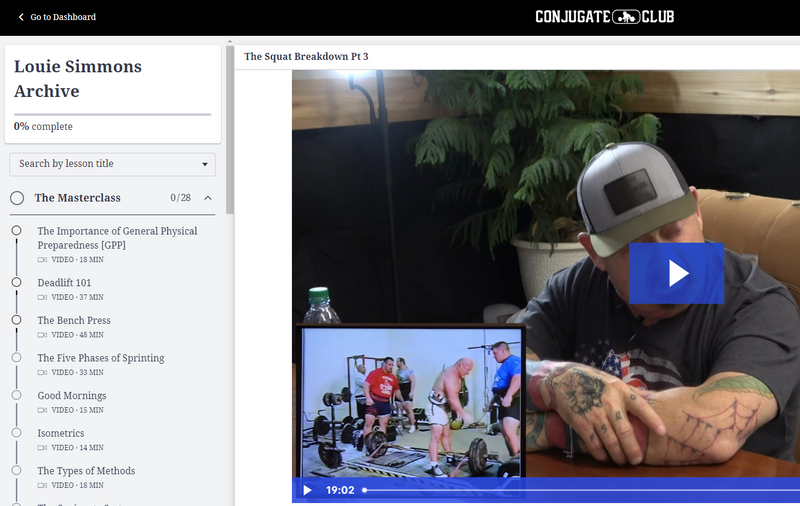
Task: Toggle completion circle for Deadlift 101
Action: [16, 283]
